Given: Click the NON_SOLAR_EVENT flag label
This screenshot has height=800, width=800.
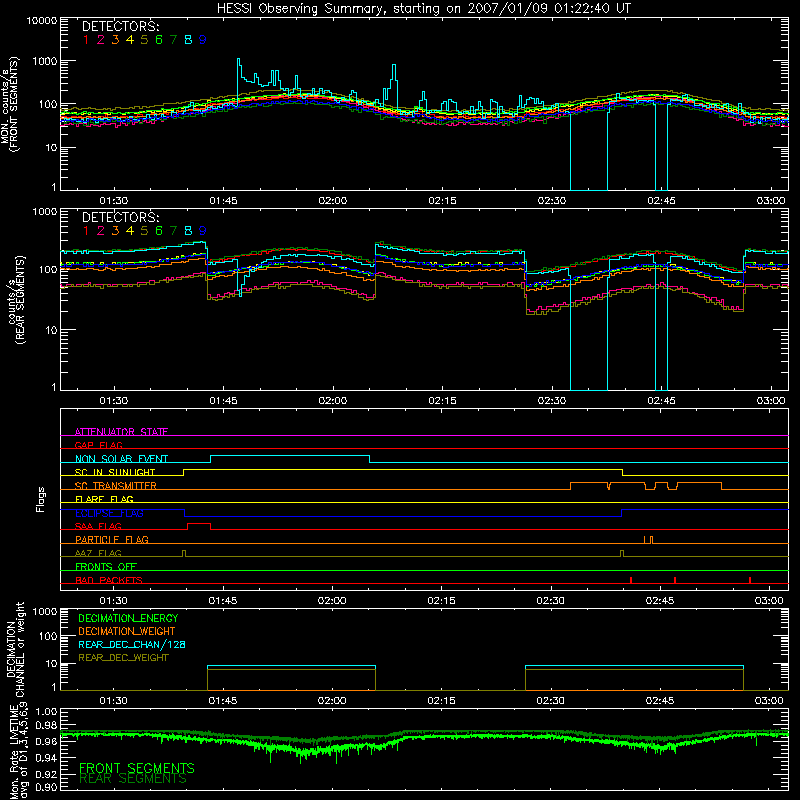Looking at the screenshot, I should [x=121, y=459].
